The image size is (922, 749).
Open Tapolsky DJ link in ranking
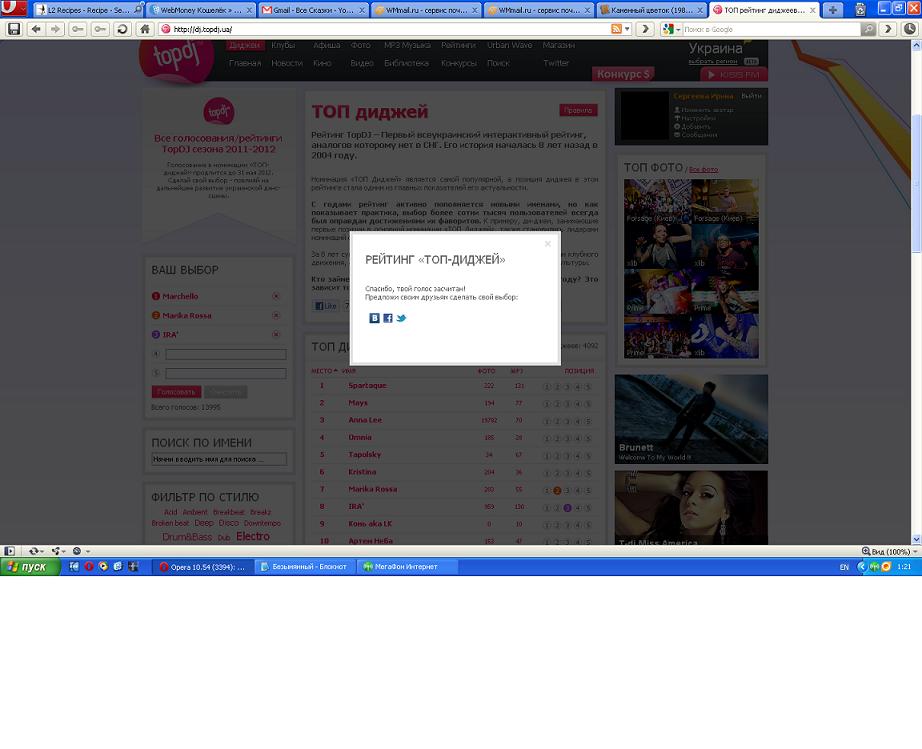pos(365,454)
